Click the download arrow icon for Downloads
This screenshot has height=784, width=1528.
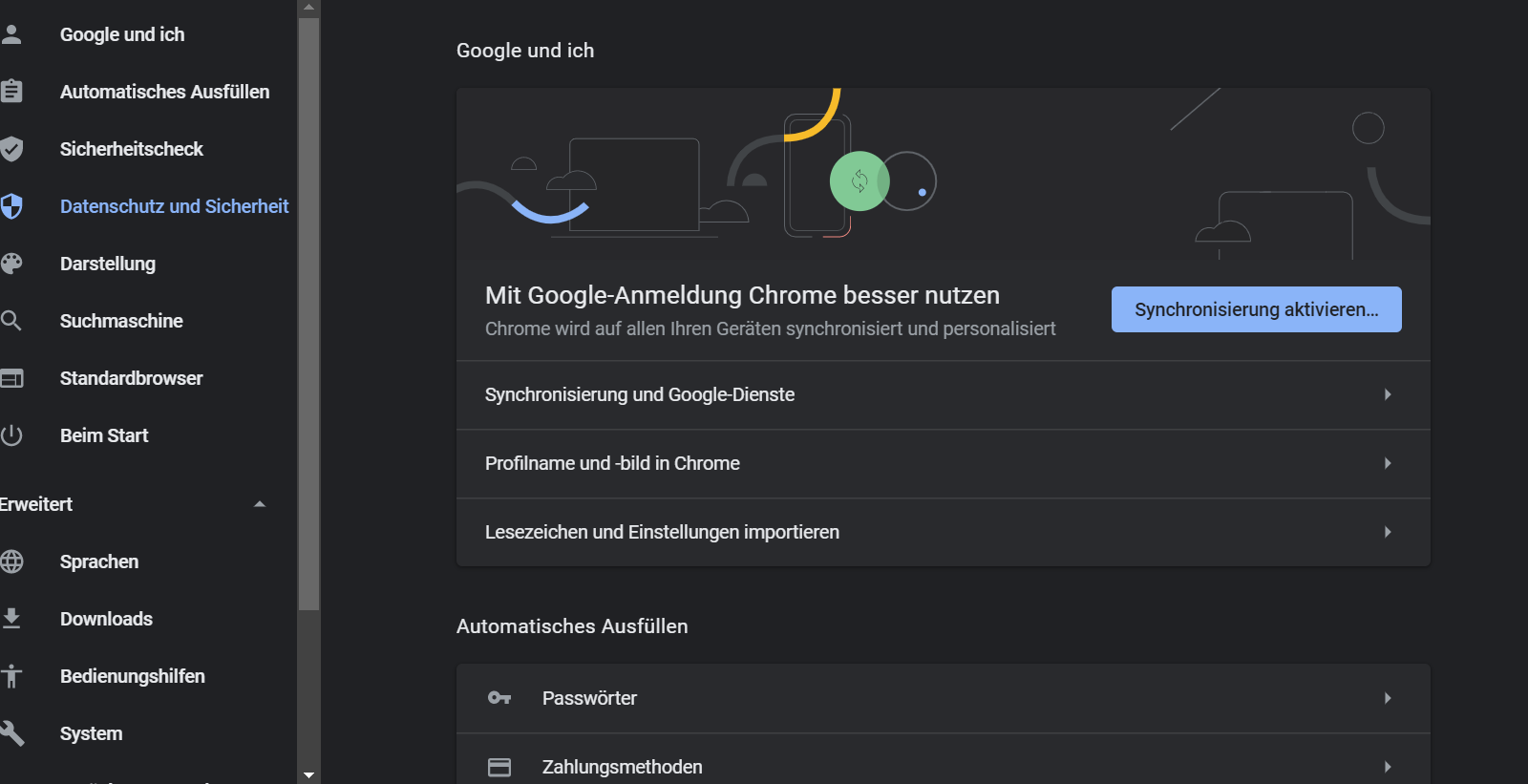pyautogui.click(x=11, y=619)
